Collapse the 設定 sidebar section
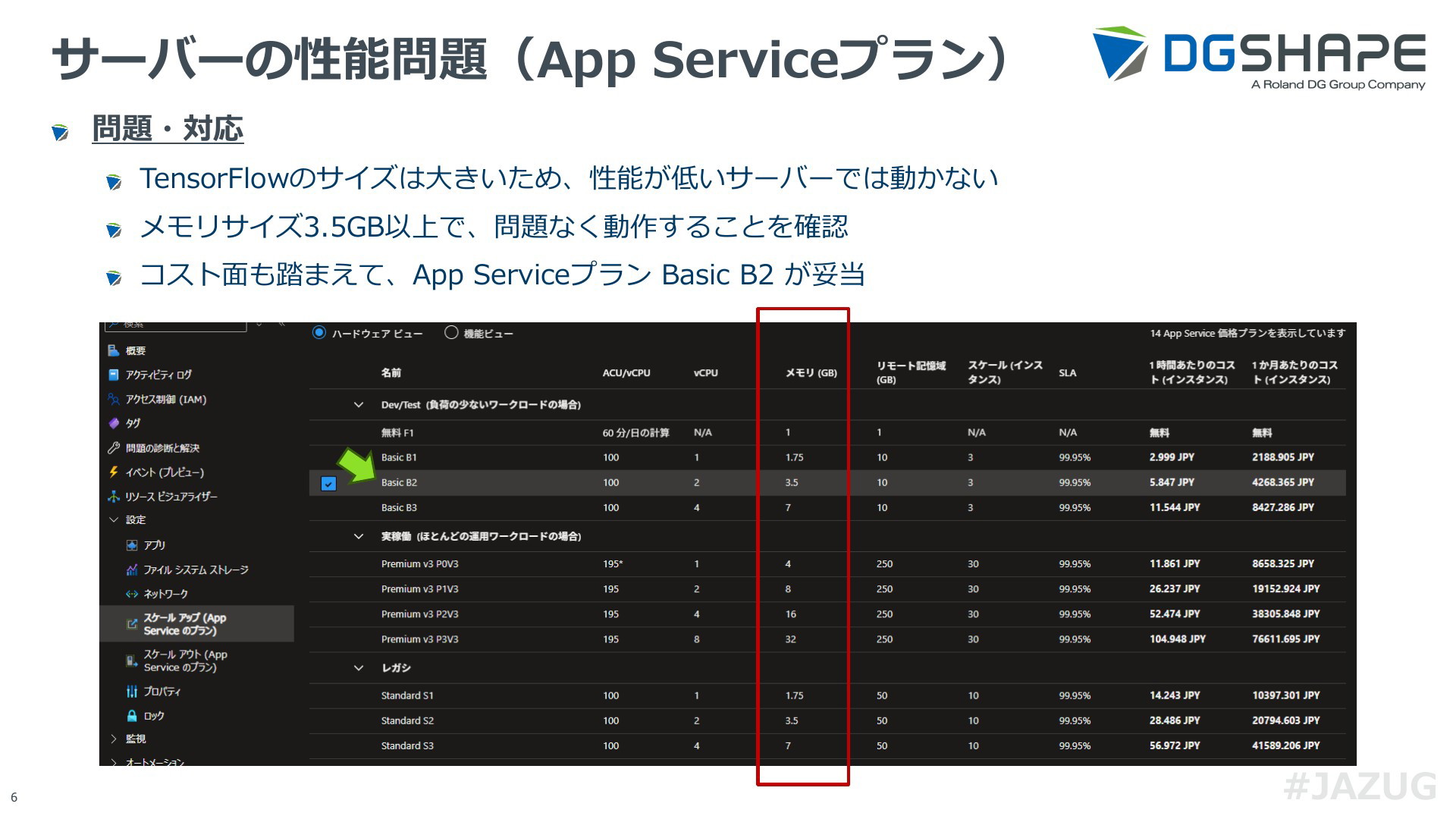This screenshot has width=1456, height=819. [114, 519]
